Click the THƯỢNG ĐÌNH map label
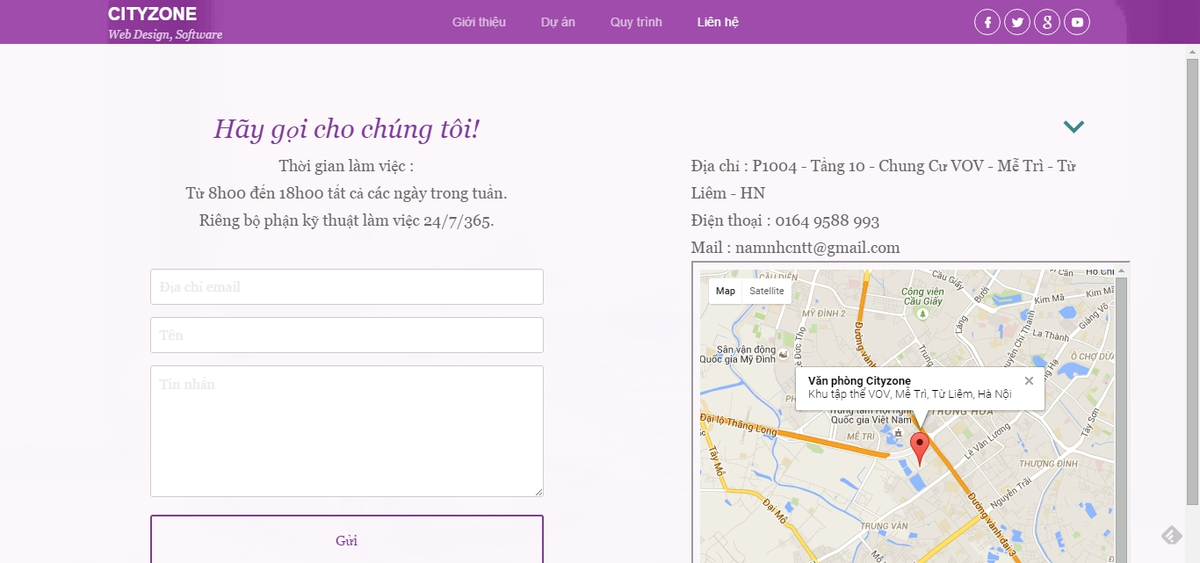This screenshot has height=563, width=1200. point(1048,464)
